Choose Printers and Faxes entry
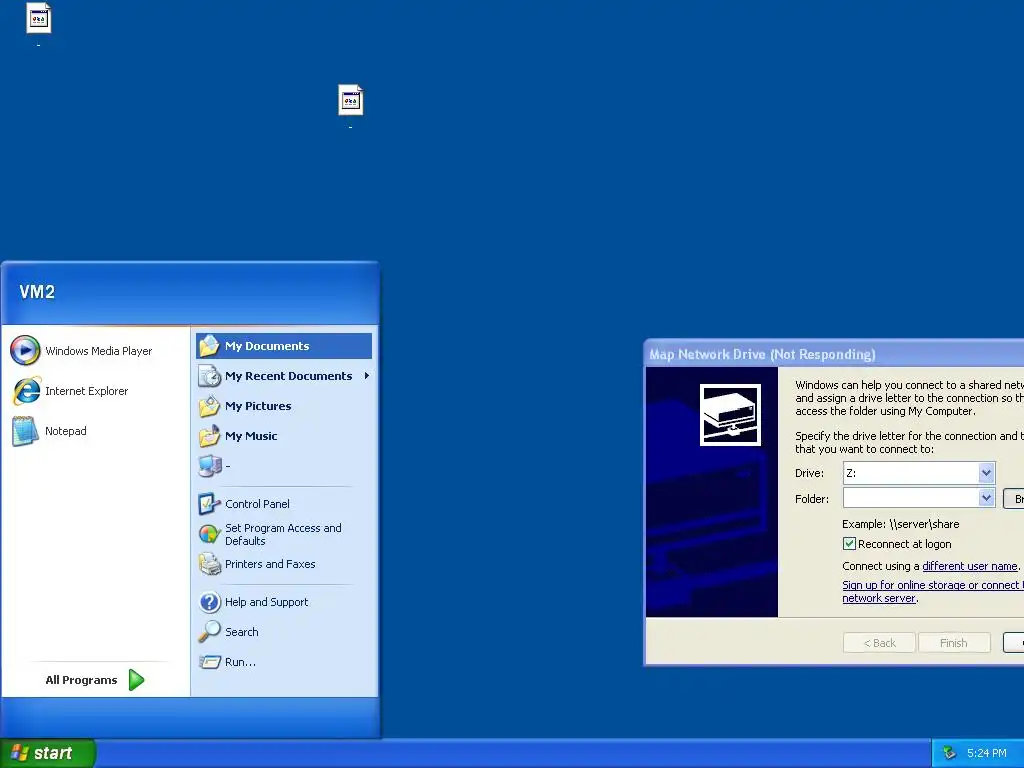 (x=284, y=564)
